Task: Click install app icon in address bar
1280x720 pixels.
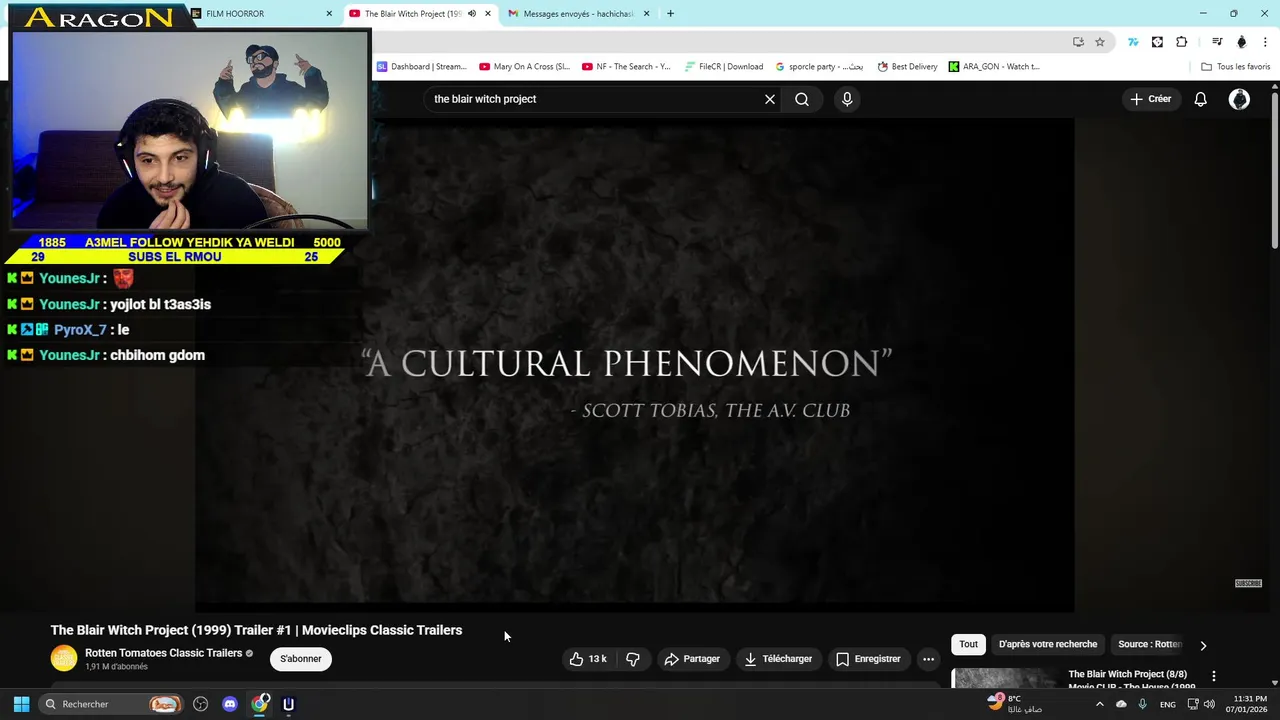Action: pos(1078,42)
